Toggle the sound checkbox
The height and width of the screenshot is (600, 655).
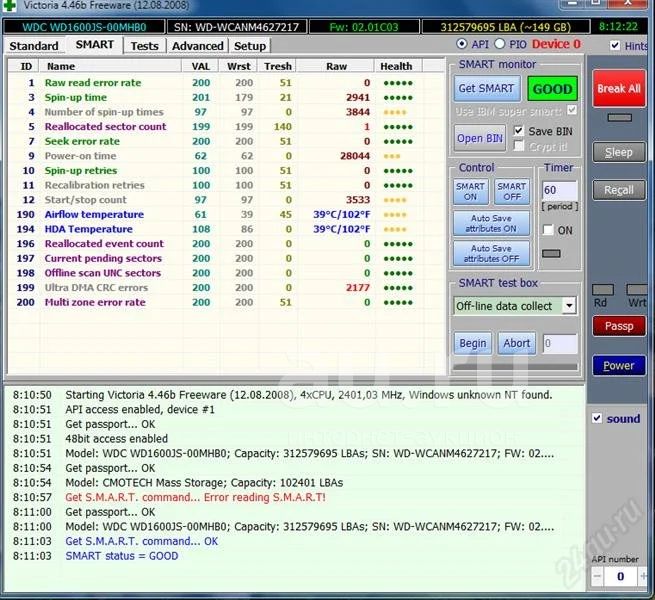coord(597,418)
